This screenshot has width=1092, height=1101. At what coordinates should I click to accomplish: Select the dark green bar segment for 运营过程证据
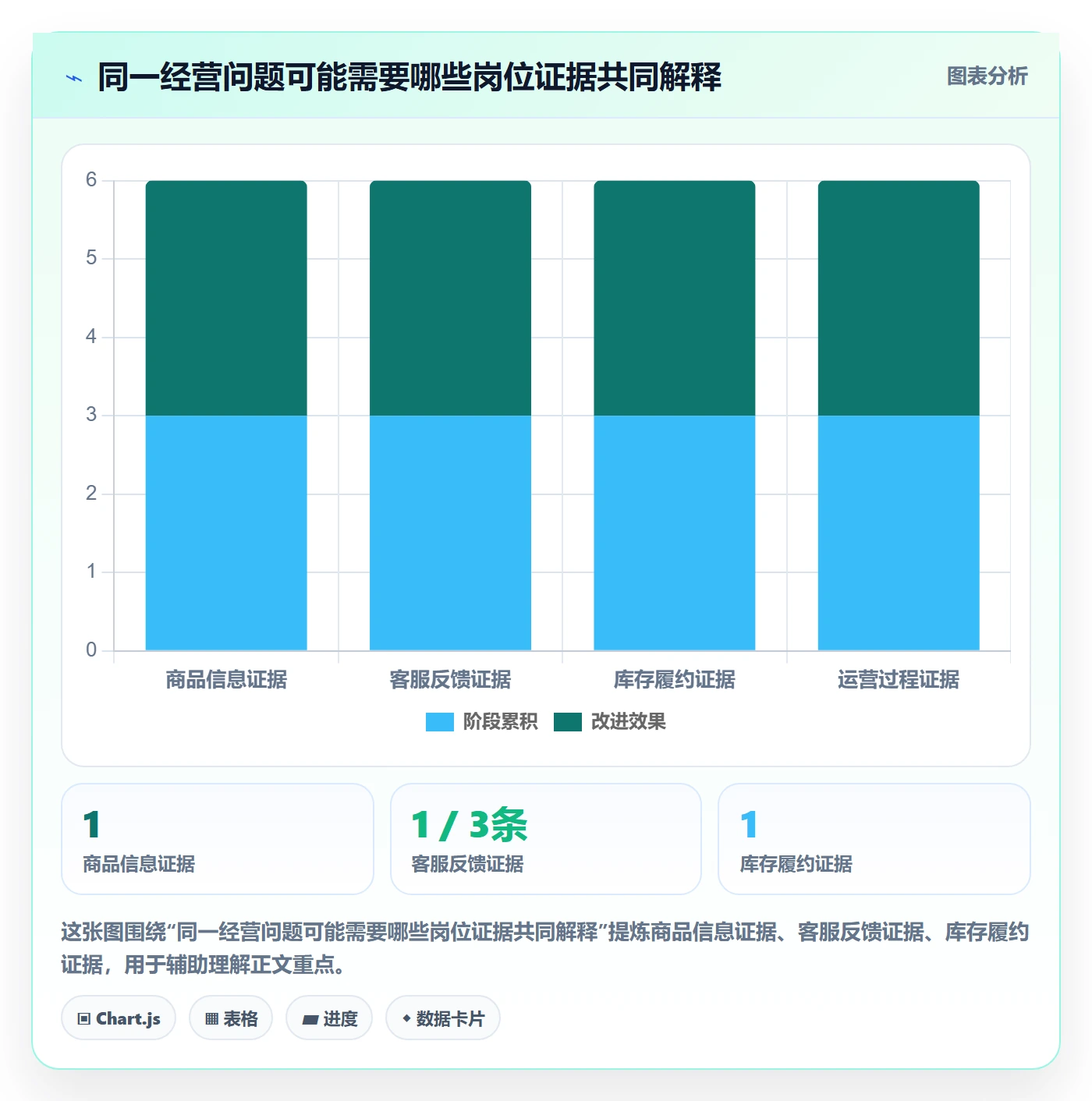pos(899,298)
